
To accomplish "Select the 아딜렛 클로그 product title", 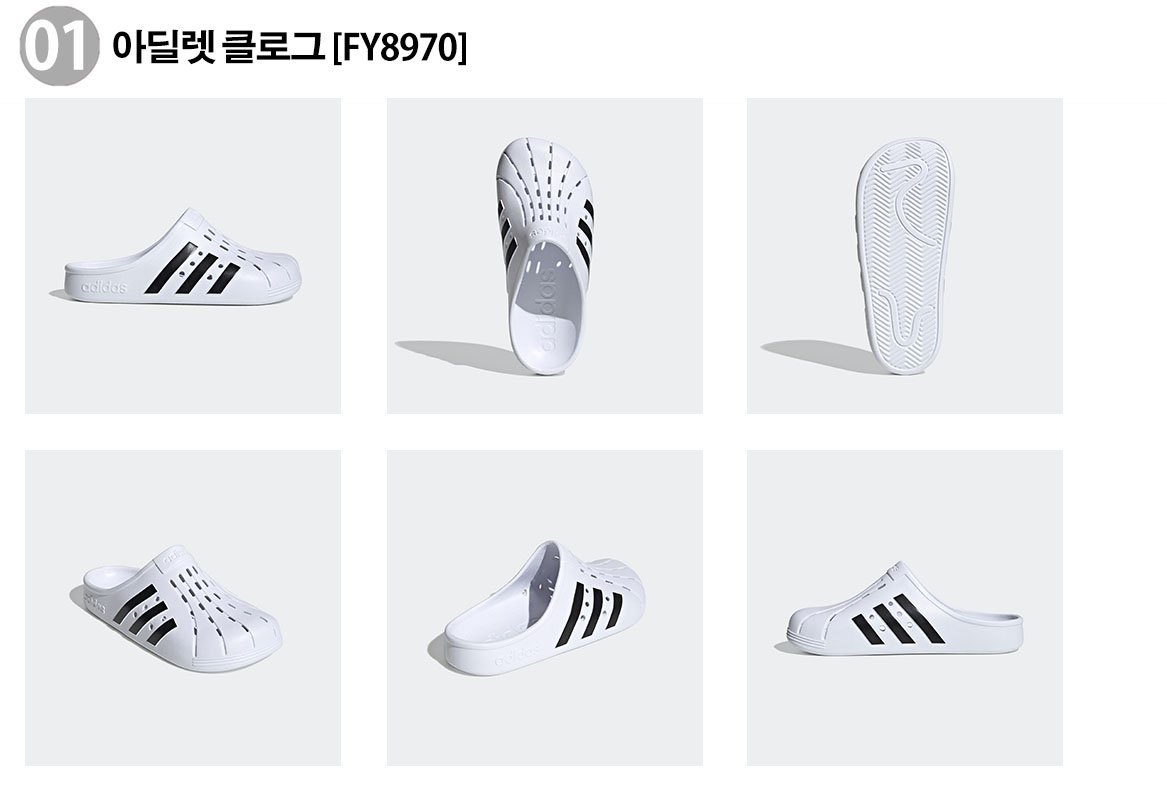I will tap(218, 47).
